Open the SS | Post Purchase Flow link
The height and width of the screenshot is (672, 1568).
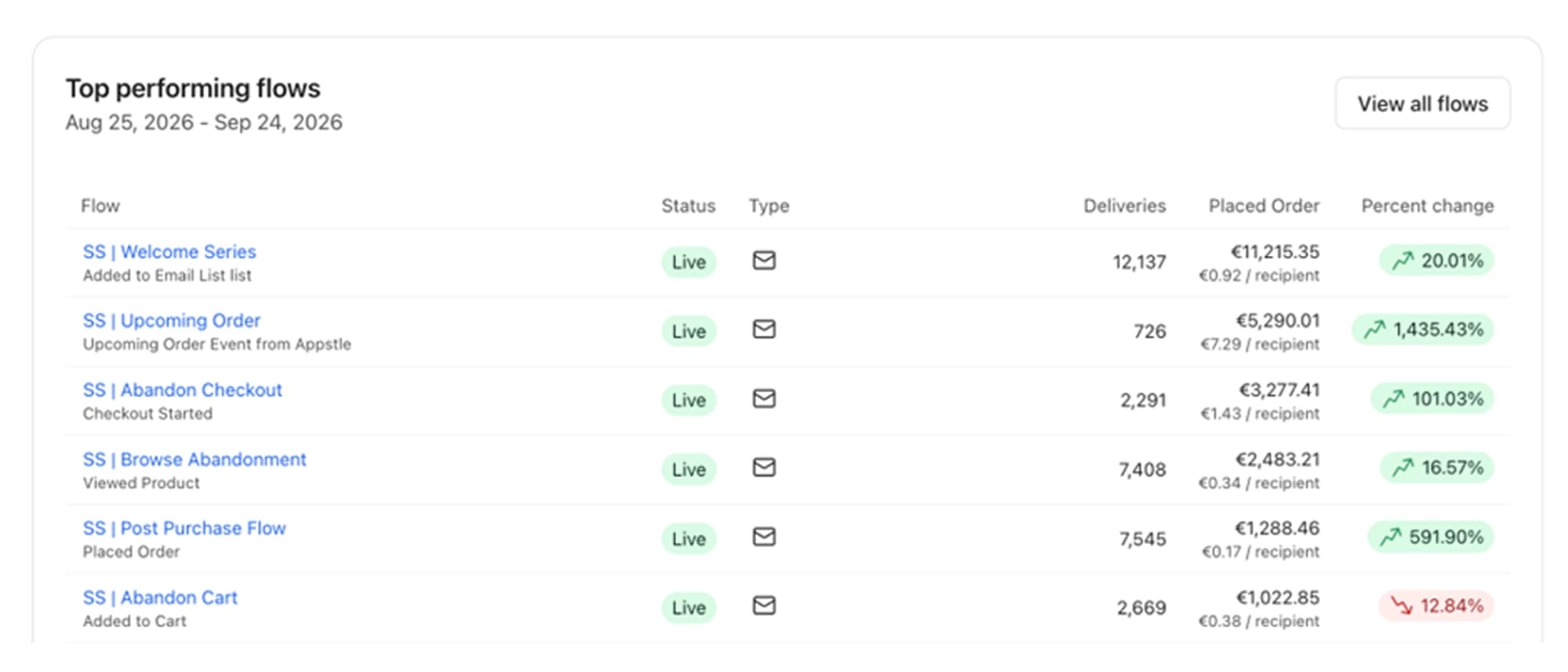coord(184,529)
